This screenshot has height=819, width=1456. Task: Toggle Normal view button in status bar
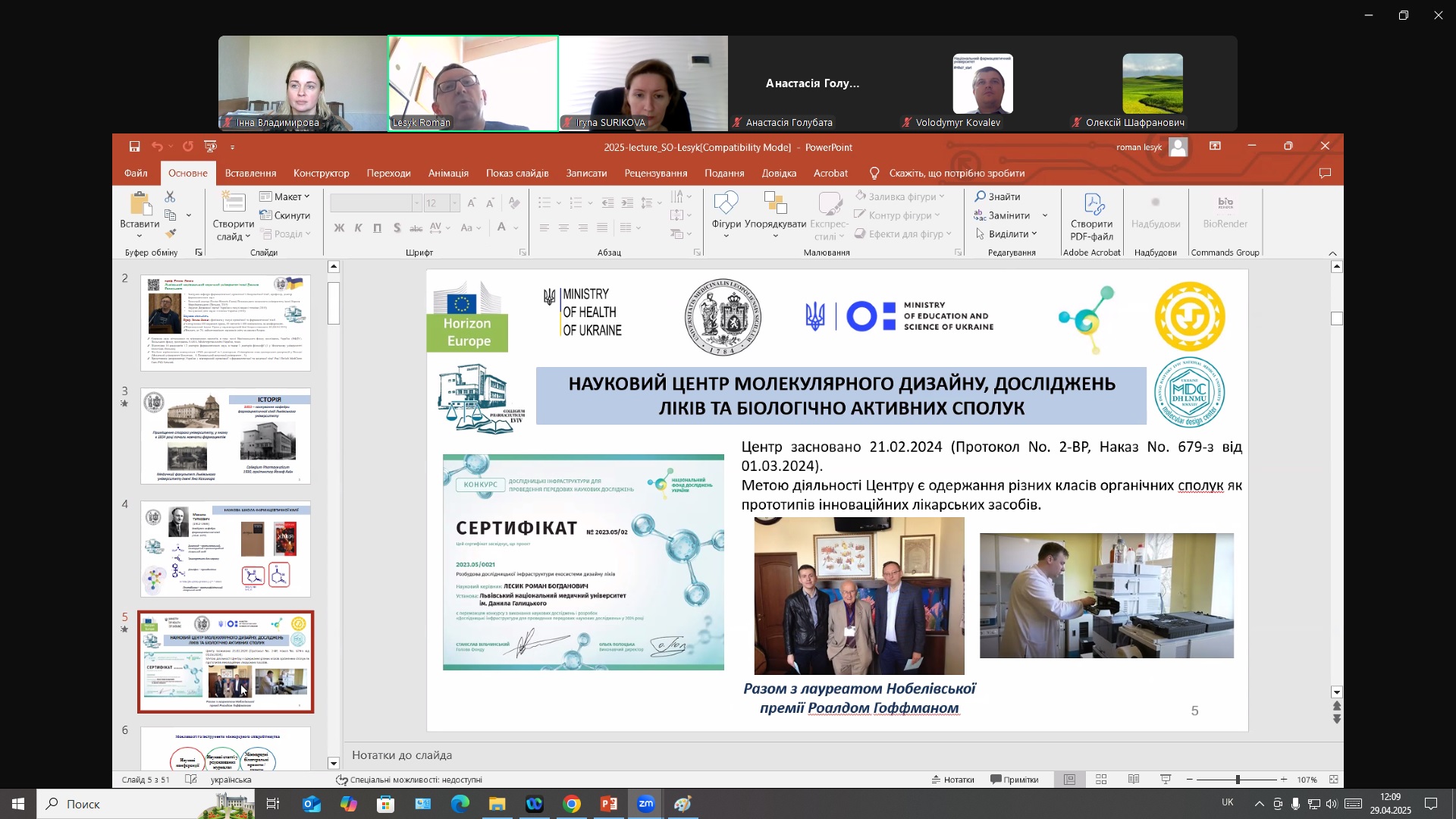click(x=1069, y=780)
